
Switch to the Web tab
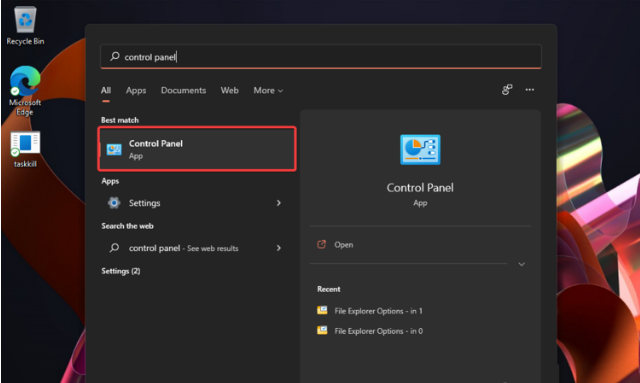229,90
